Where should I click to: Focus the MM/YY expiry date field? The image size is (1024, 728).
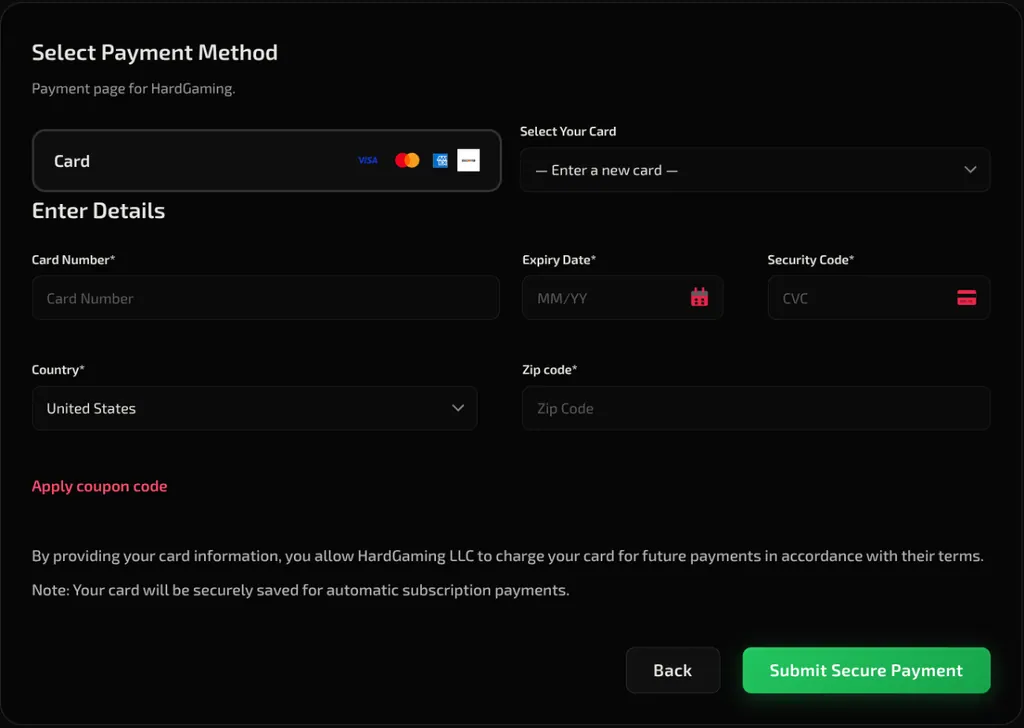[x=622, y=298]
